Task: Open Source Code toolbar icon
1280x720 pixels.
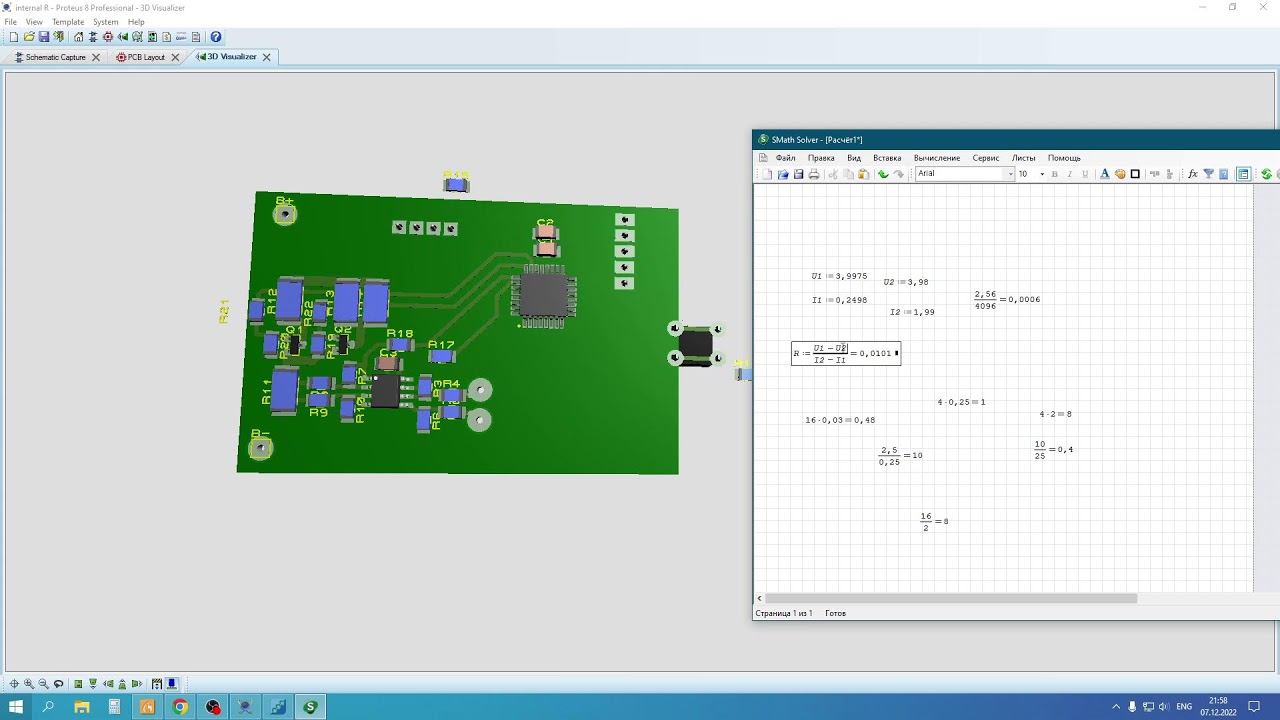Action: pos(181,37)
